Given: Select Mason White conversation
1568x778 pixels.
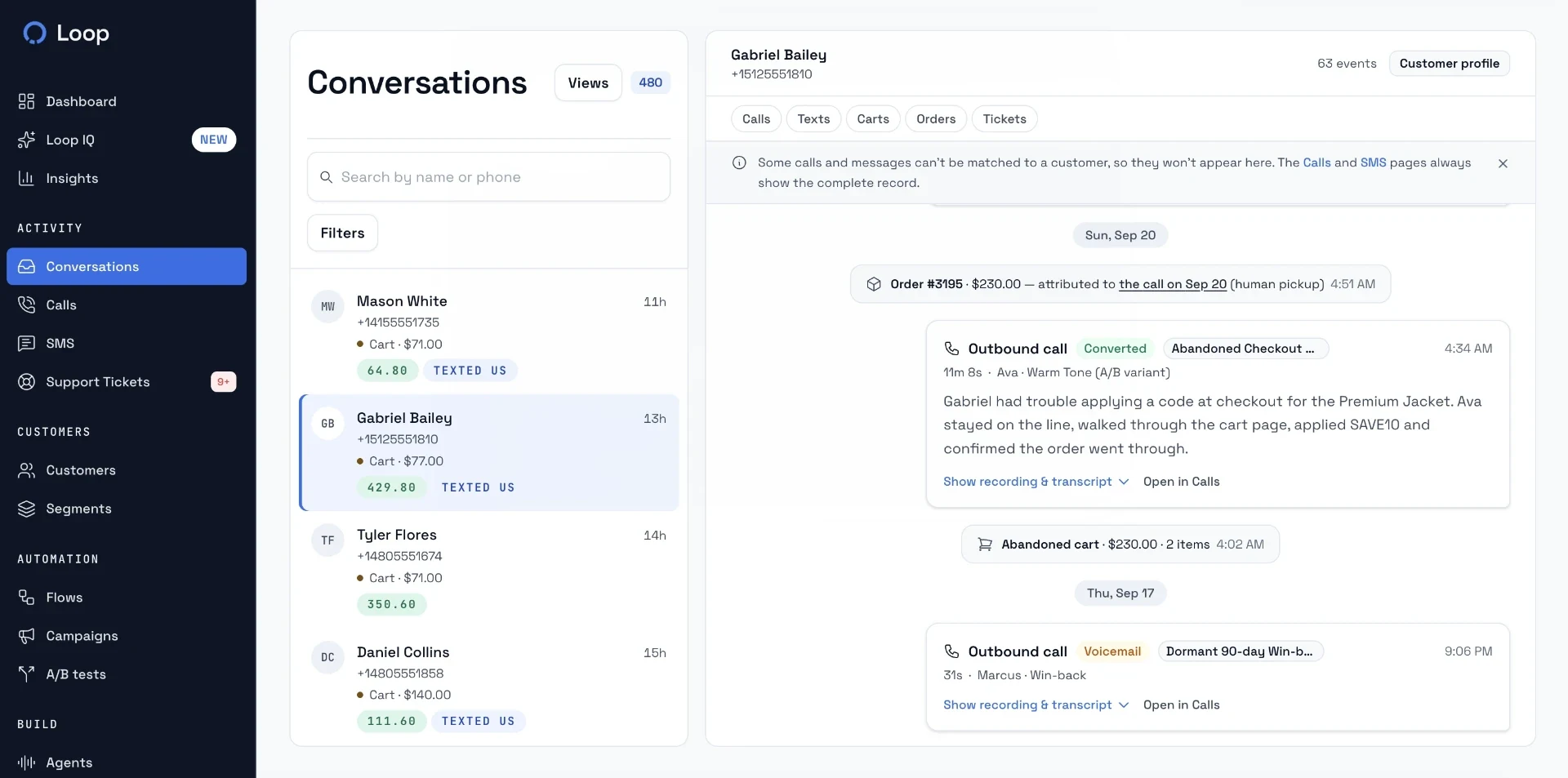Looking at the screenshot, I should (x=488, y=336).
